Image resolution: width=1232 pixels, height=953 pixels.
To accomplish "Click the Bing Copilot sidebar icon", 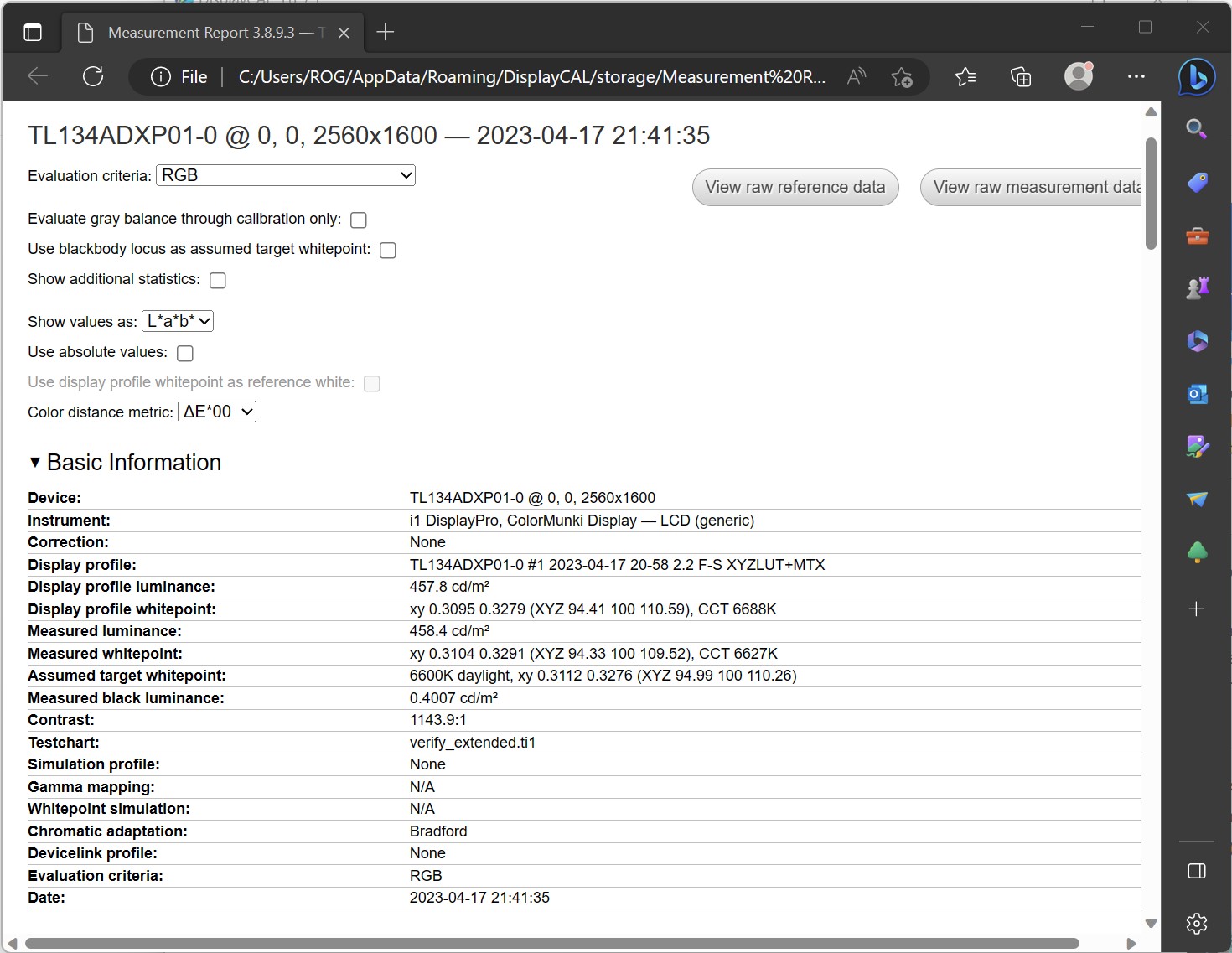I will (1196, 77).
